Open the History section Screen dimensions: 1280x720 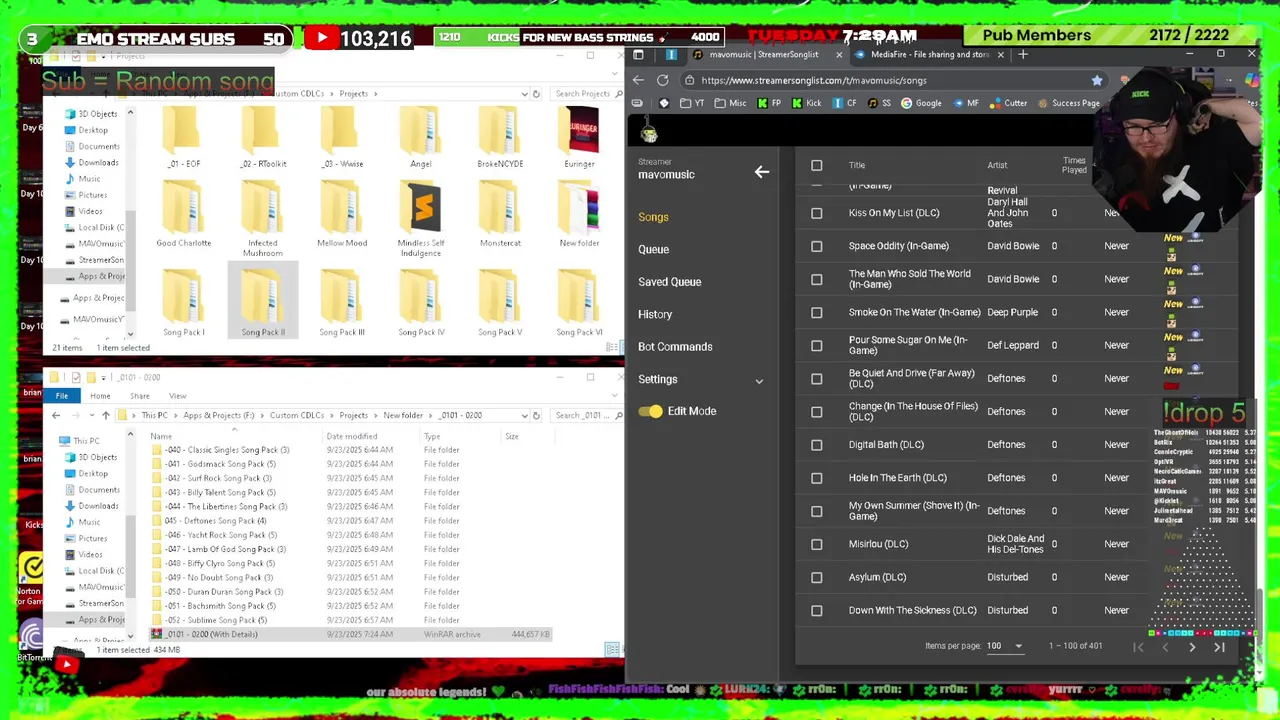pos(655,314)
